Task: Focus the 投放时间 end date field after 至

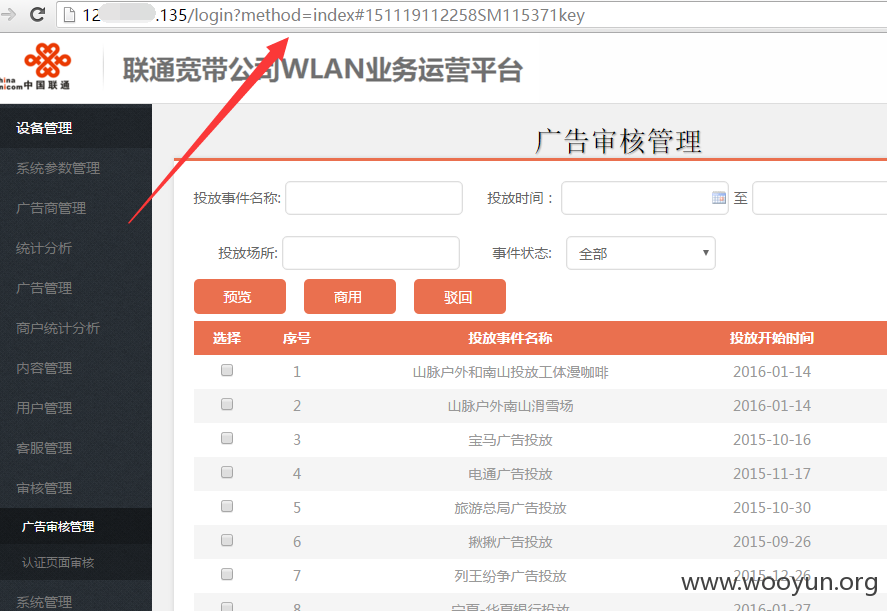Action: tap(820, 198)
